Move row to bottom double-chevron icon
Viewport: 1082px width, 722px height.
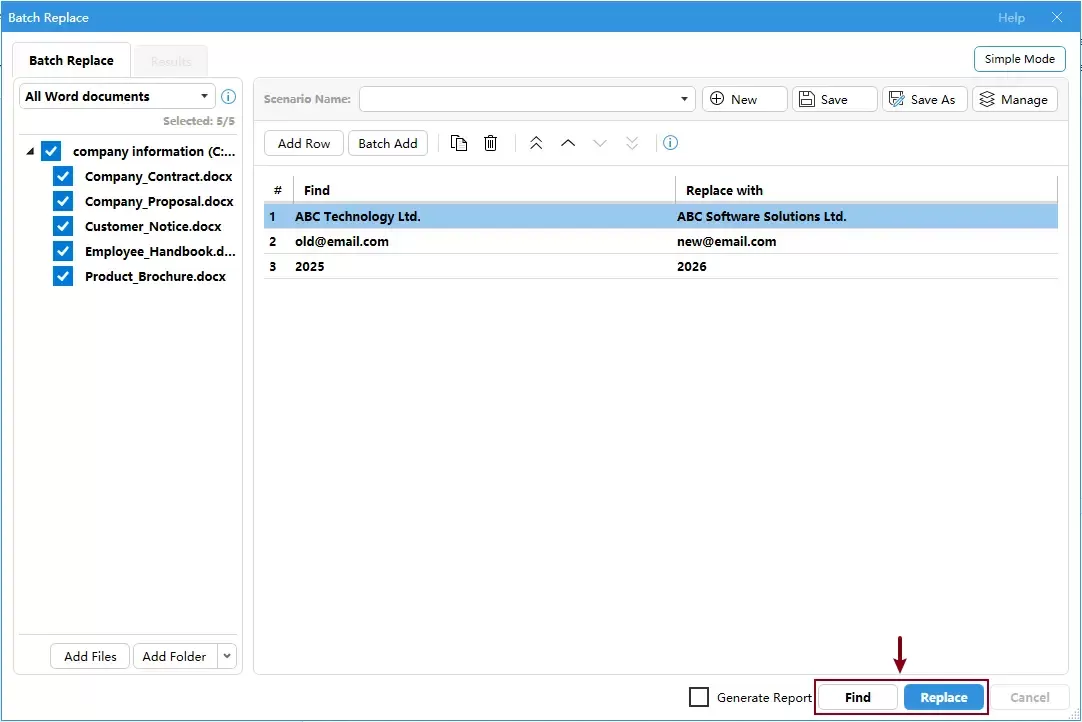coord(632,143)
